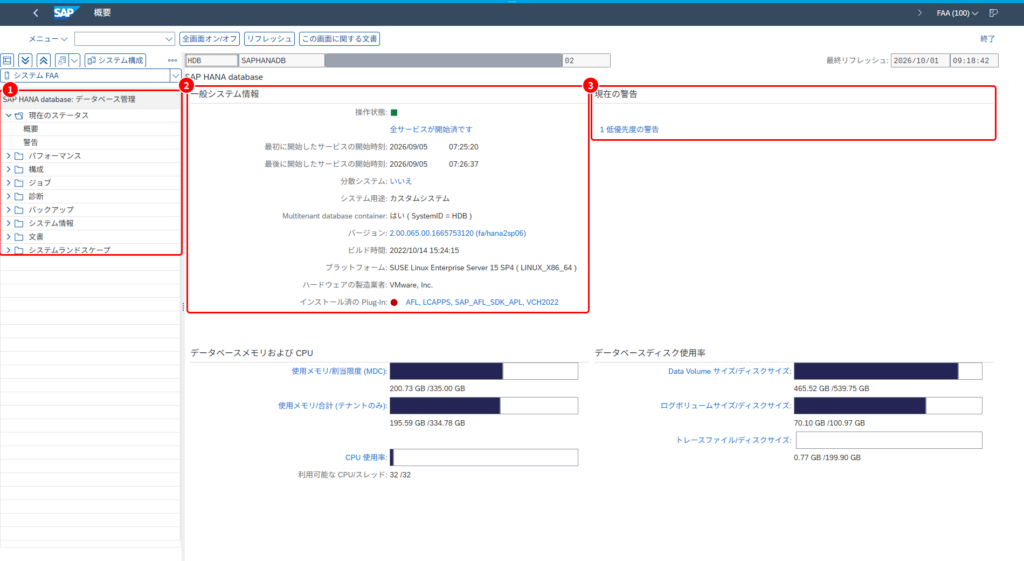Click the SAPHANADB field
1024x561 pixels.
281,61
